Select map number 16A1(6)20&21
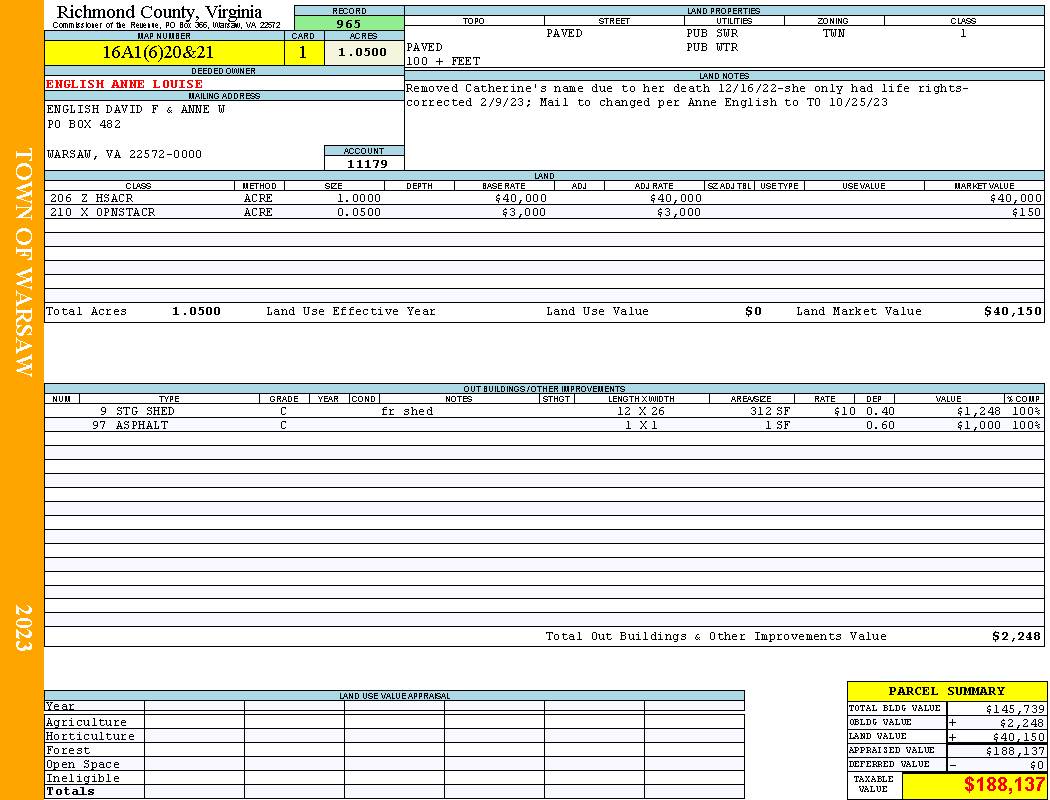Image resolution: width=1050 pixels, height=800 pixels. 164,52
